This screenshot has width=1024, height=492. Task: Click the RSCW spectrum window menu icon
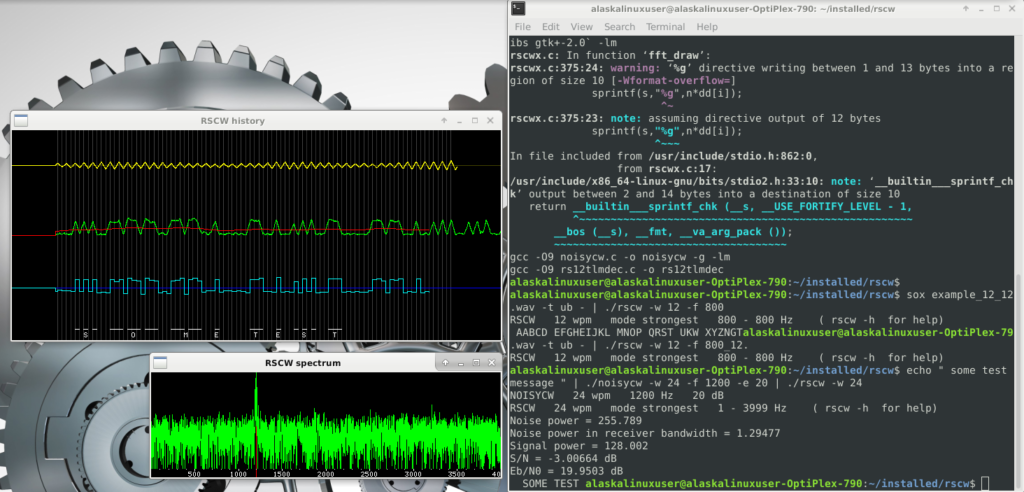[x=160, y=362]
